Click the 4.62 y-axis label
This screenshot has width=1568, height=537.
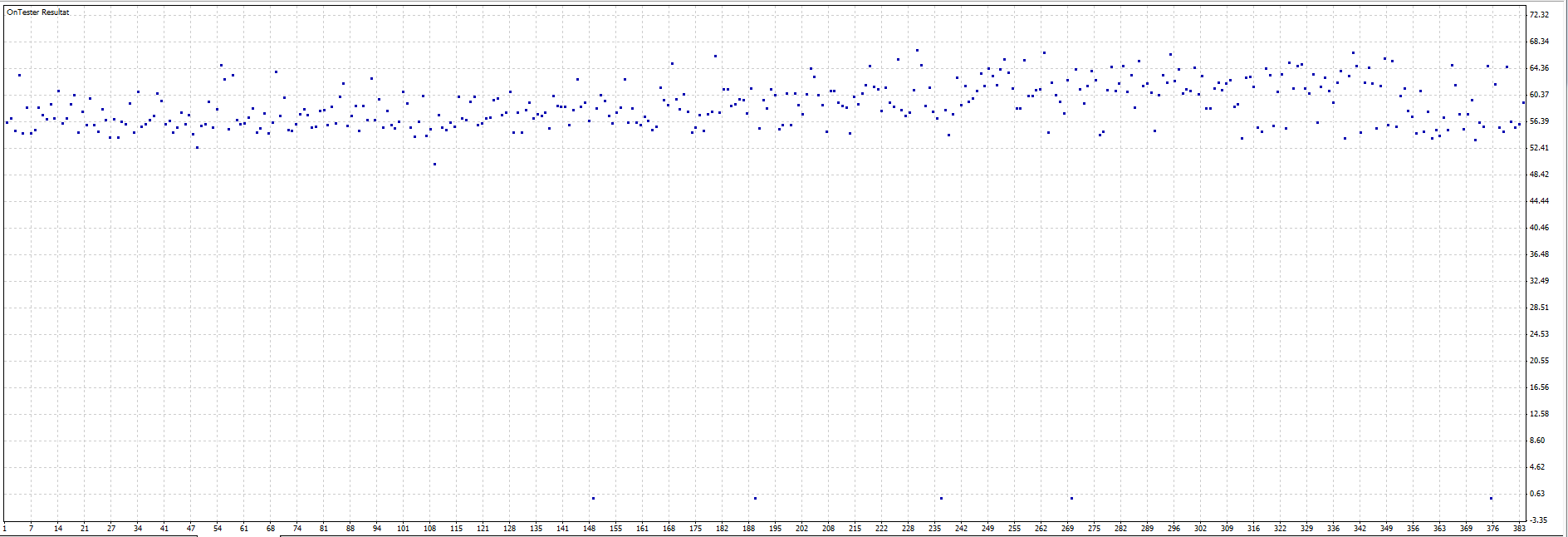click(1537, 467)
